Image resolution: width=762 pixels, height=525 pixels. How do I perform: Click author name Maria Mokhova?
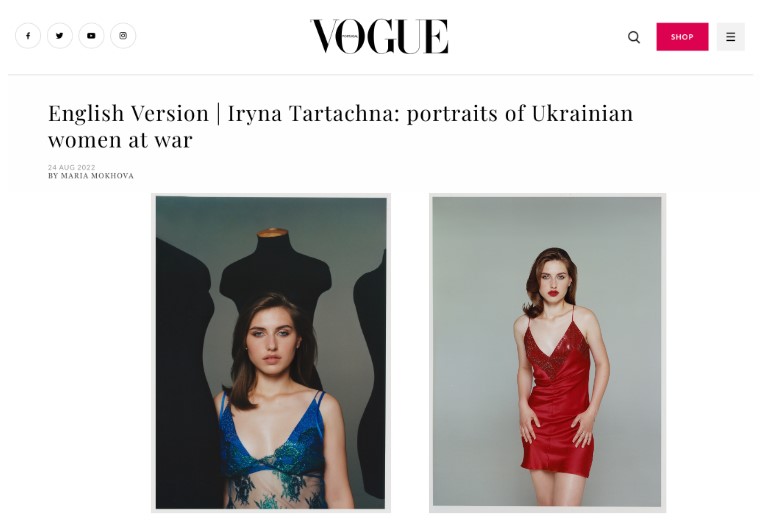pyautogui.click(x=97, y=176)
